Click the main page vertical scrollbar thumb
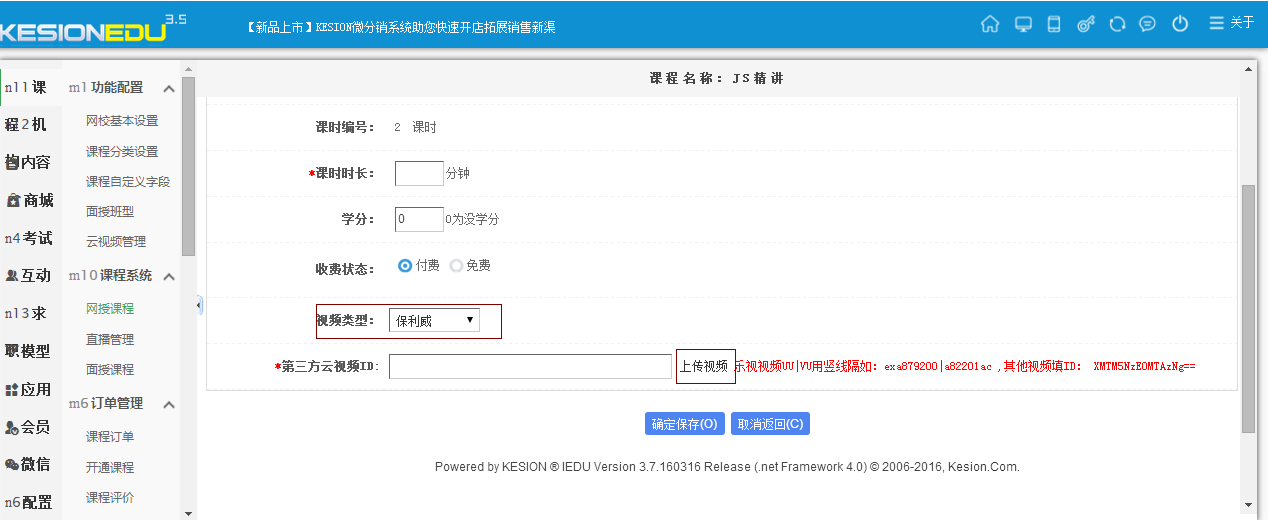The image size is (1268, 520). click(1247, 308)
